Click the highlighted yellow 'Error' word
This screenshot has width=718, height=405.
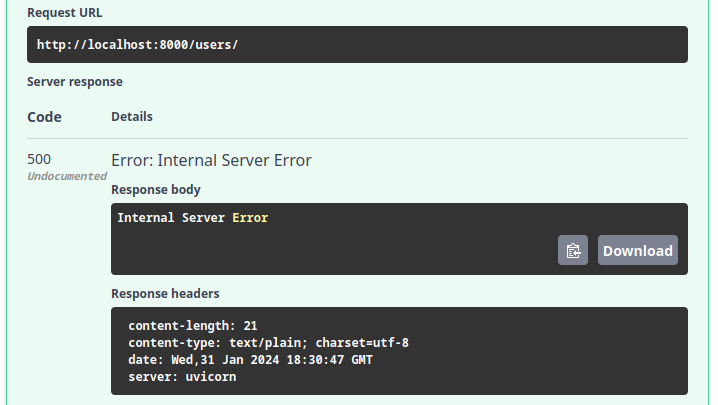point(250,217)
